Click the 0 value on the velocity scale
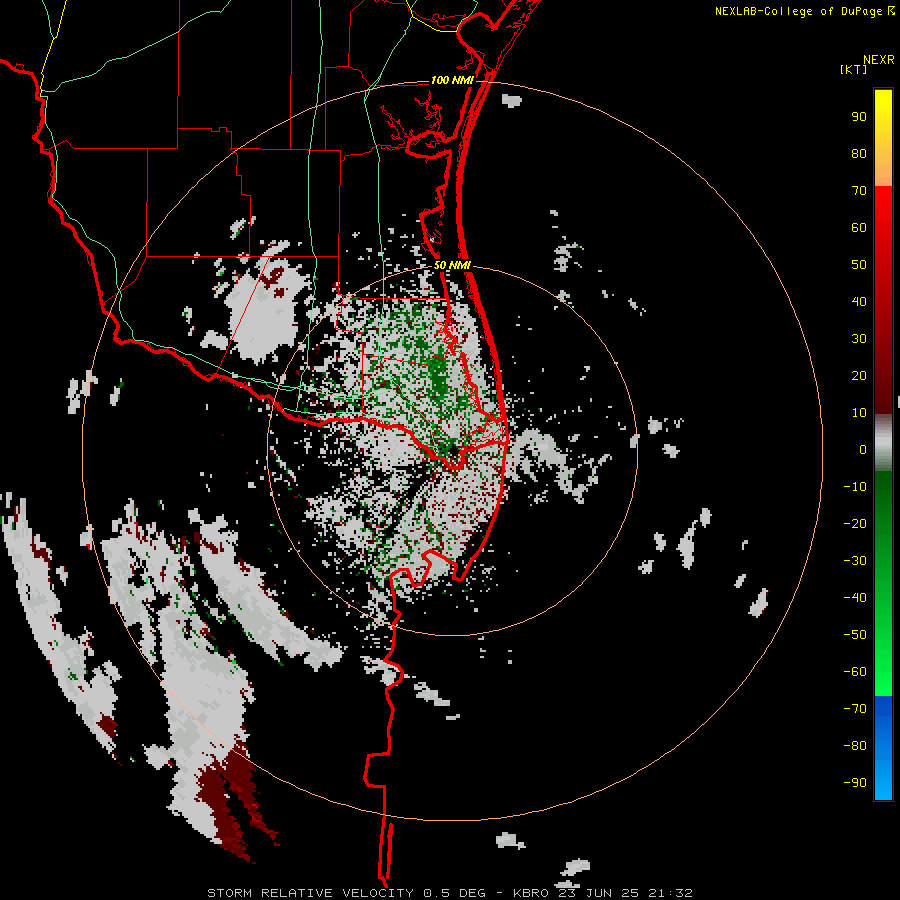This screenshot has height=900, width=900. point(863,449)
